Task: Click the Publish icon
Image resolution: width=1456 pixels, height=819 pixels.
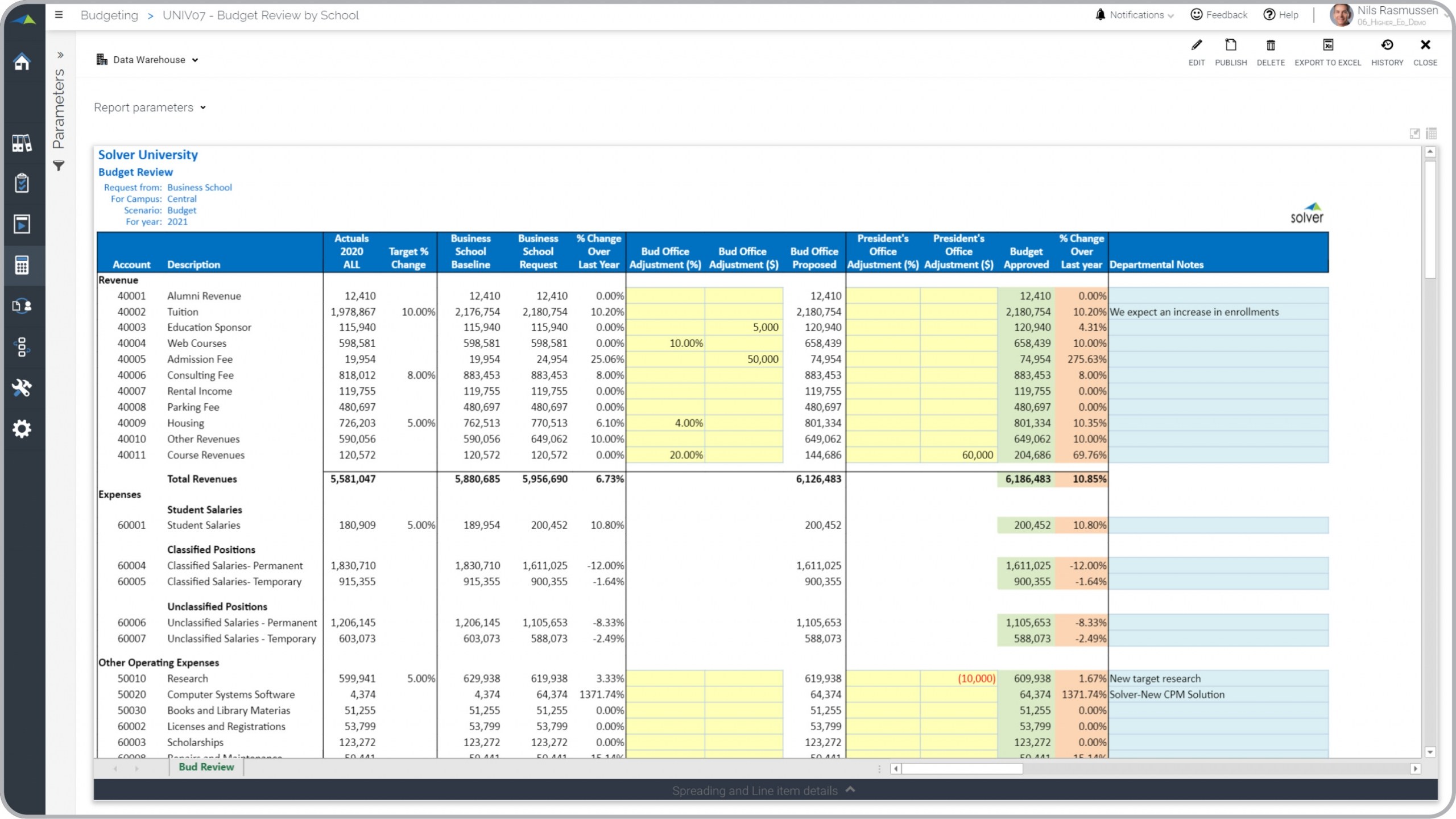Action: [x=1230, y=45]
